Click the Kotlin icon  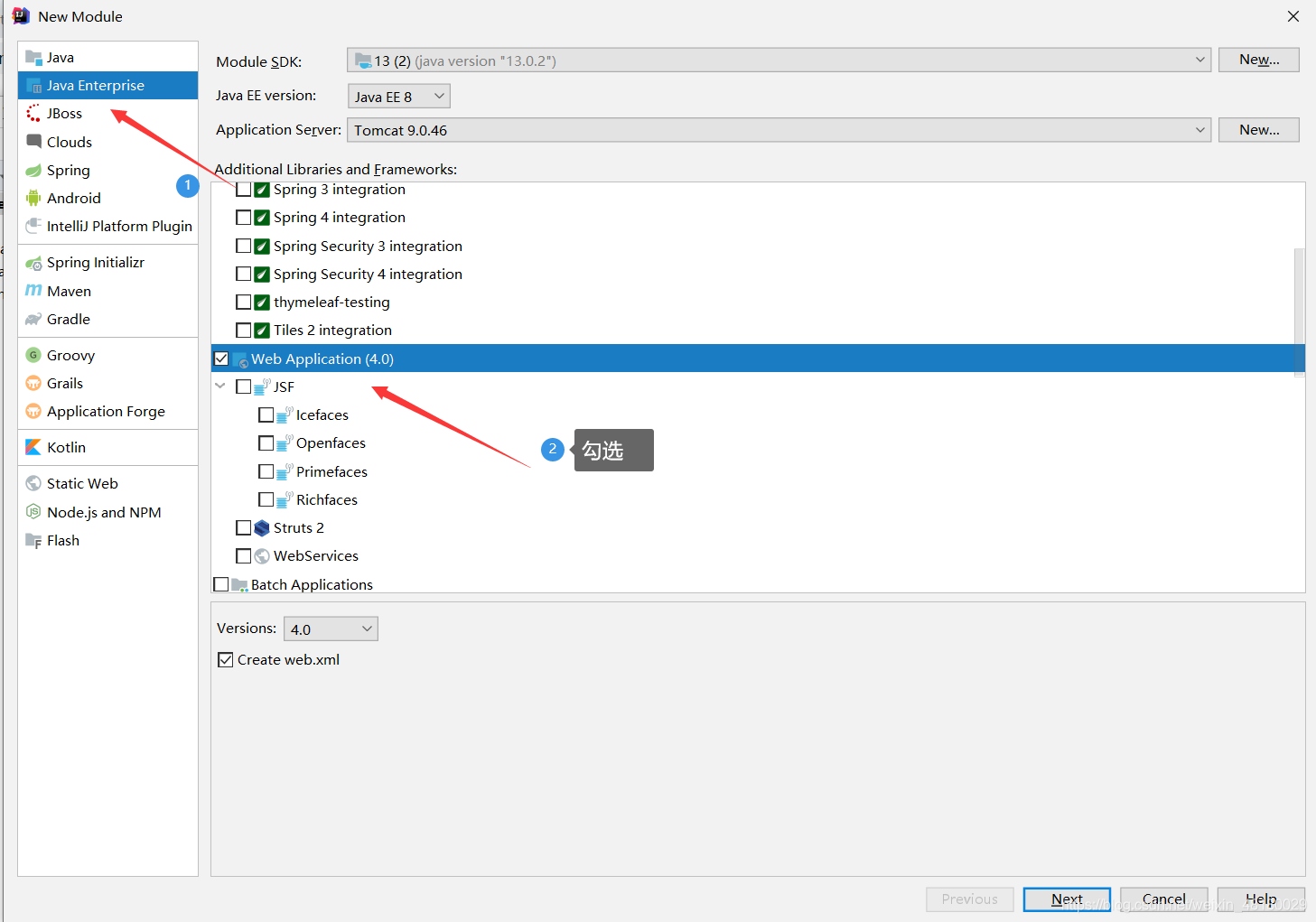(33, 448)
